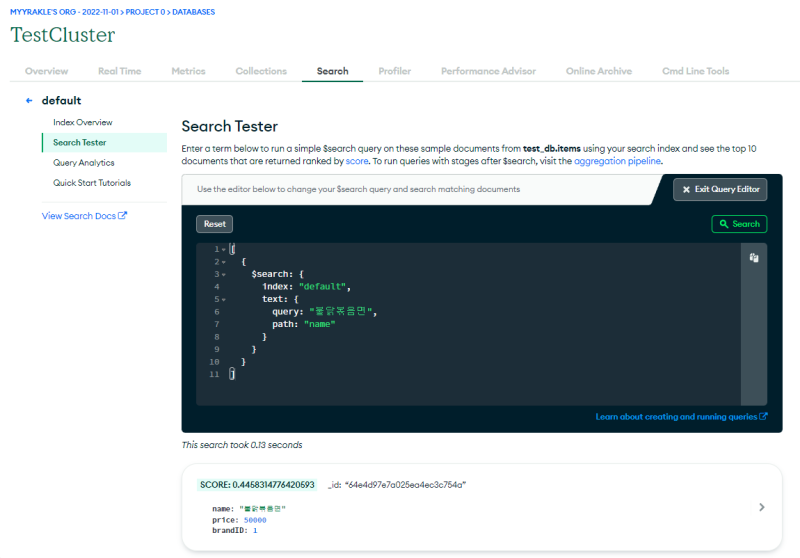Viewport: 800px width, 558px height.
Task: Collapse the $search block fold arrow
Action: point(224,274)
